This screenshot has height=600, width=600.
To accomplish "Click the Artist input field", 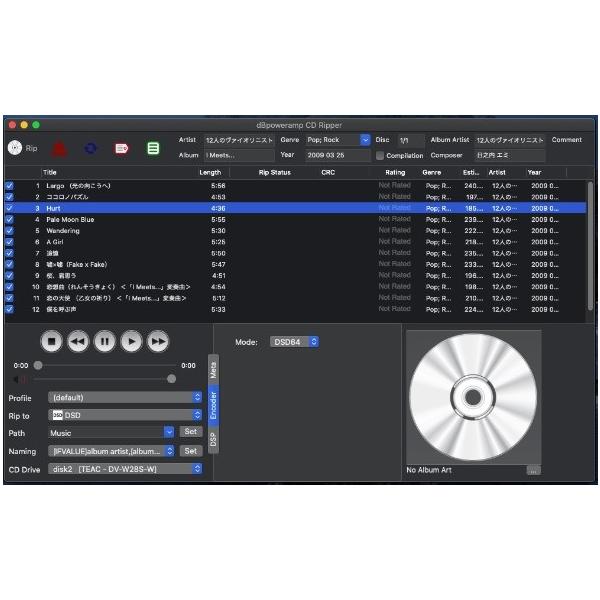I will coord(239,140).
